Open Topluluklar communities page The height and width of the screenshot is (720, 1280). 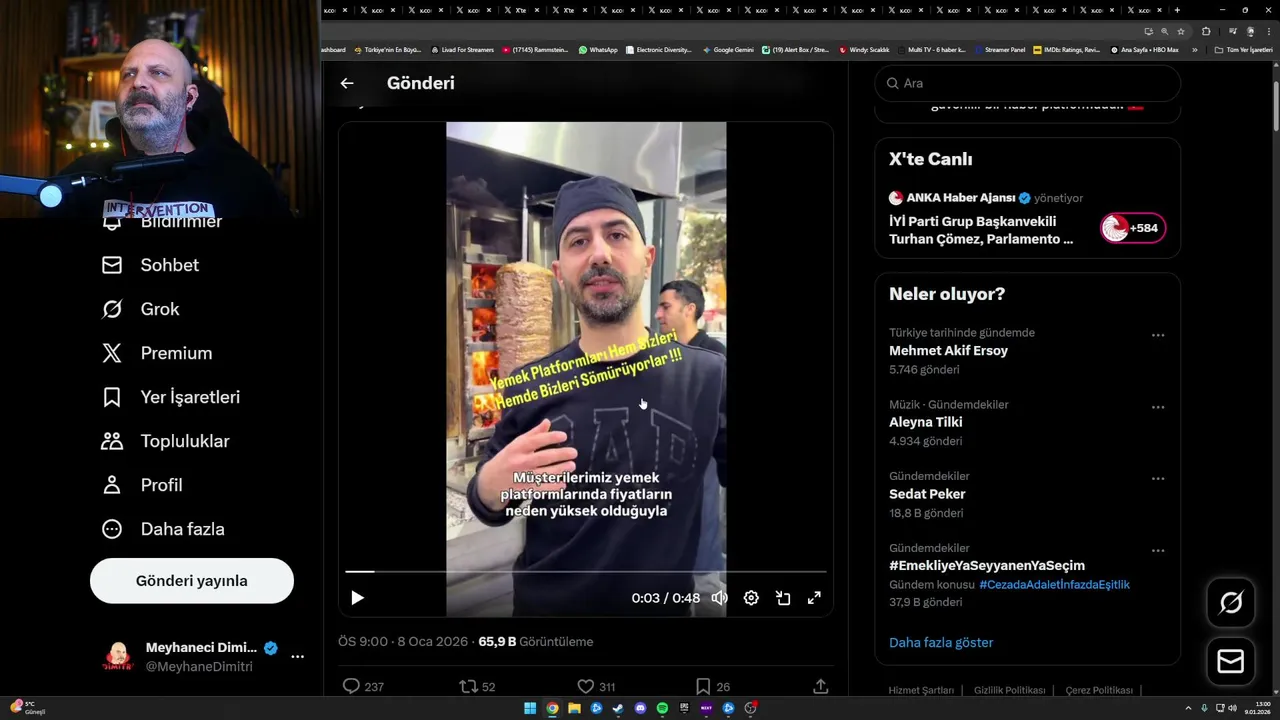pyautogui.click(x=166, y=441)
